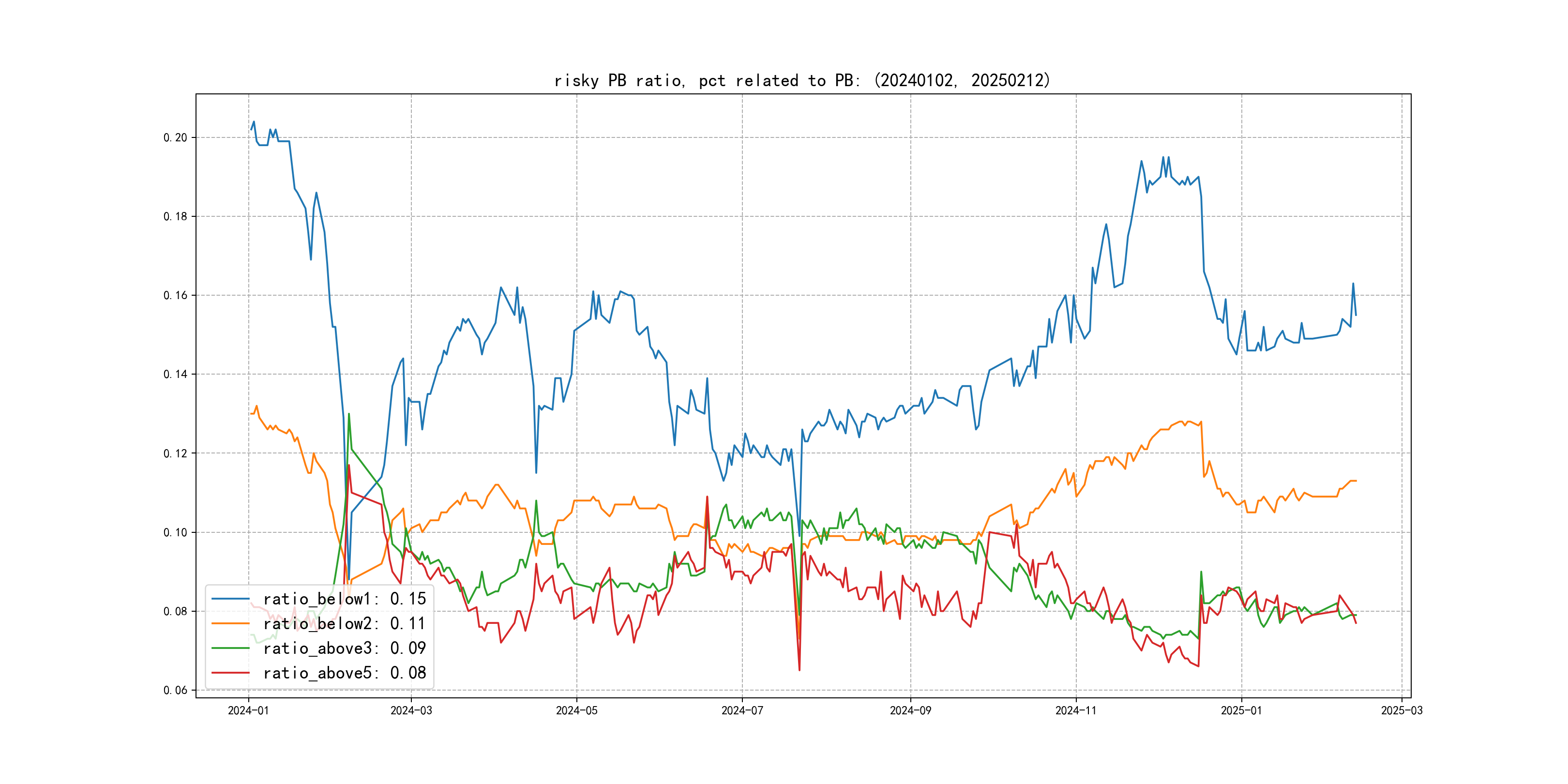Click the blue ratio_below1 legend line
Screen dimensions: 1568x784
pos(230,599)
